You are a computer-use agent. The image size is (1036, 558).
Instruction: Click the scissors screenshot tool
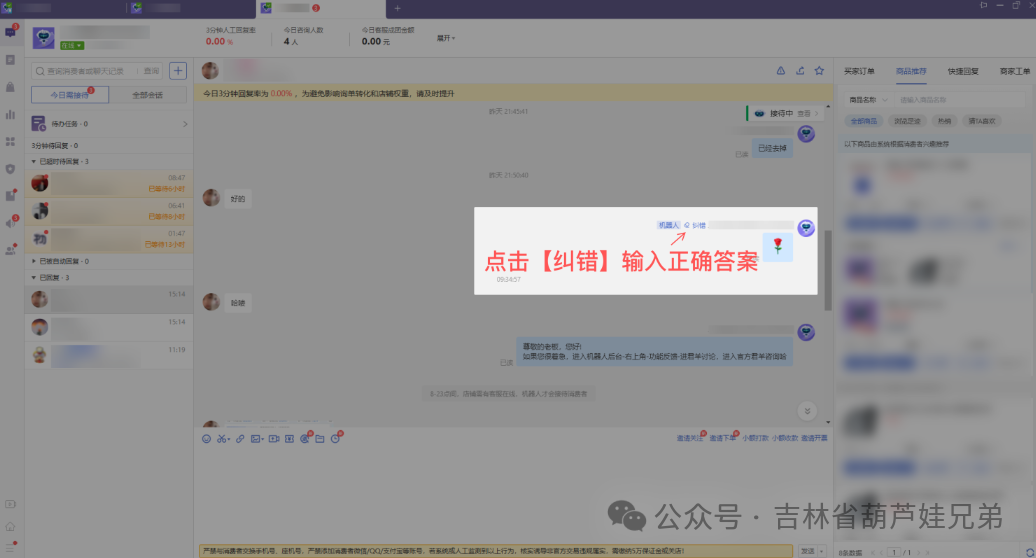tap(223, 438)
